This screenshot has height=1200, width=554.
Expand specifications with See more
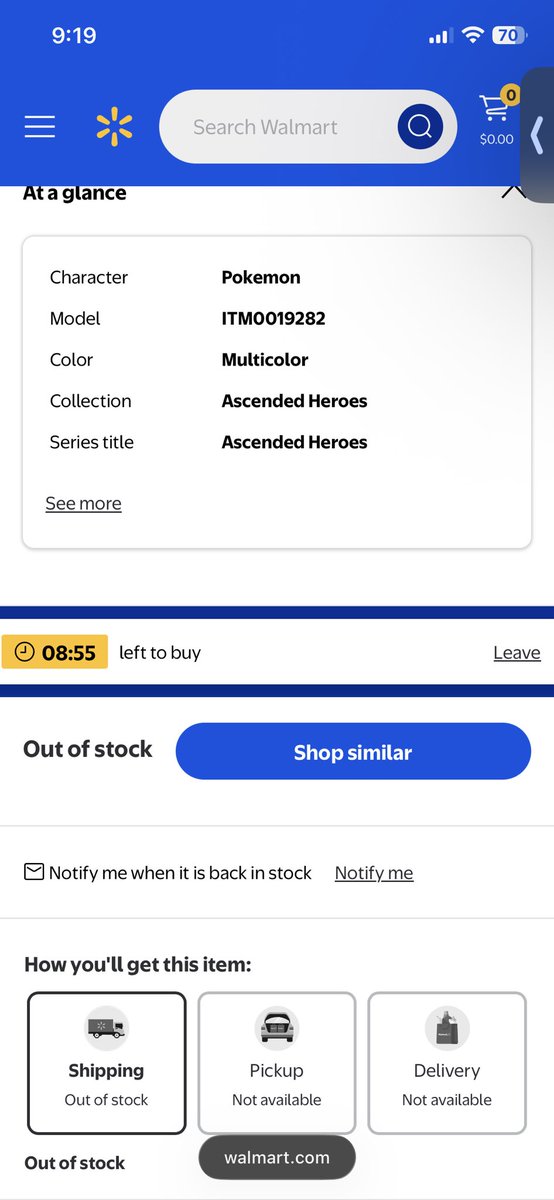pyautogui.click(x=83, y=503)
